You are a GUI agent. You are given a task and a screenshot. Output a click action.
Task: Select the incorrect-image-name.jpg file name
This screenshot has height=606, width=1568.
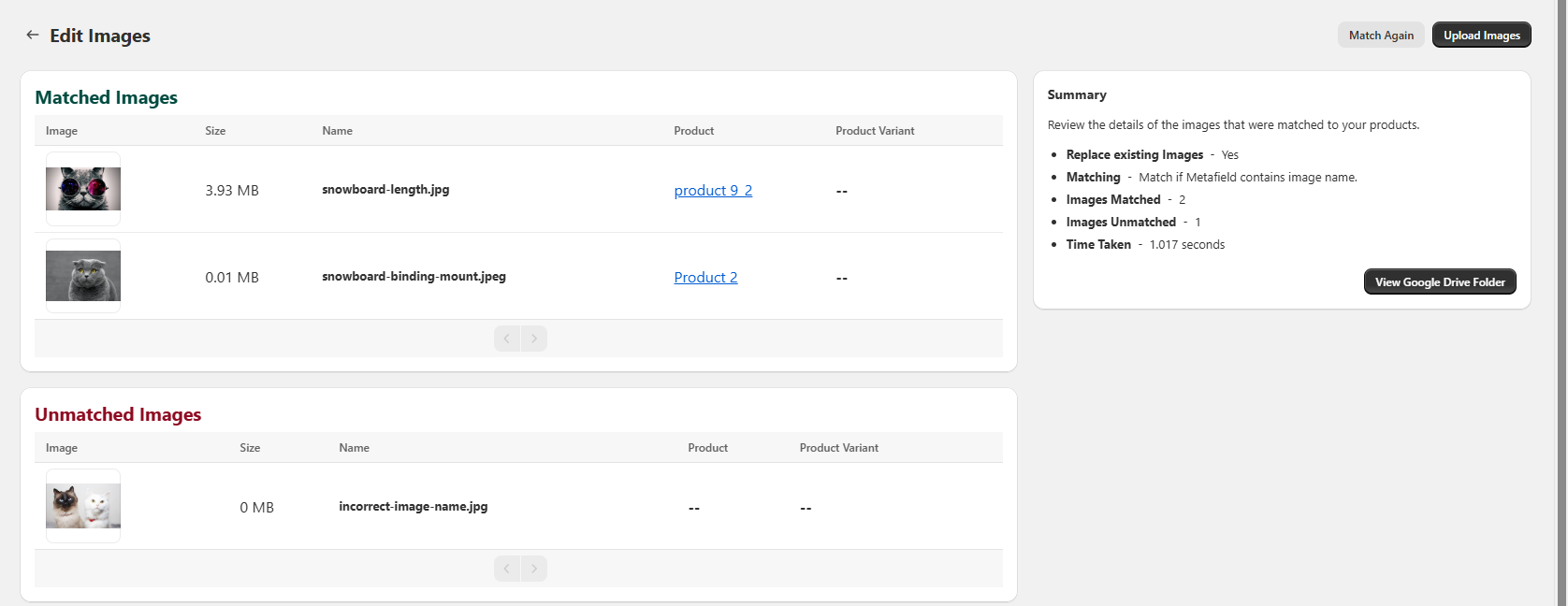click(x=413, y=507)
